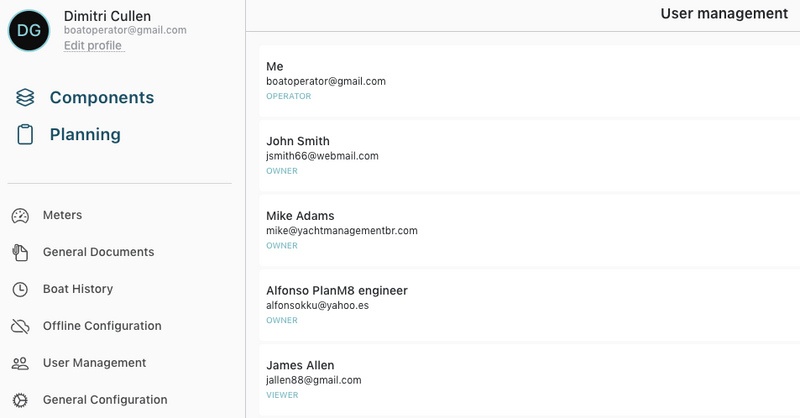Select the Alfonso PlanM8 engineer entry
This screenshot has height=418, width=800.
pyautogui.click(x=520, y=304)
